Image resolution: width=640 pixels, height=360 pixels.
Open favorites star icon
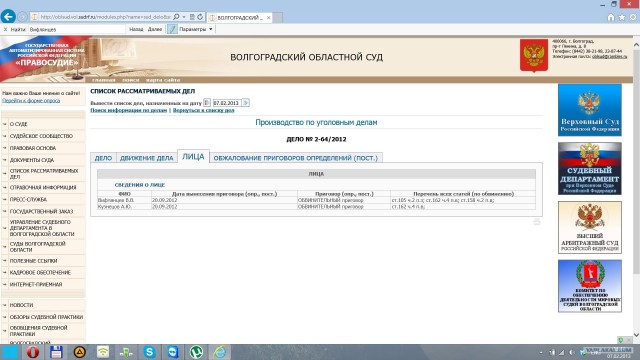tap(622, 17)
